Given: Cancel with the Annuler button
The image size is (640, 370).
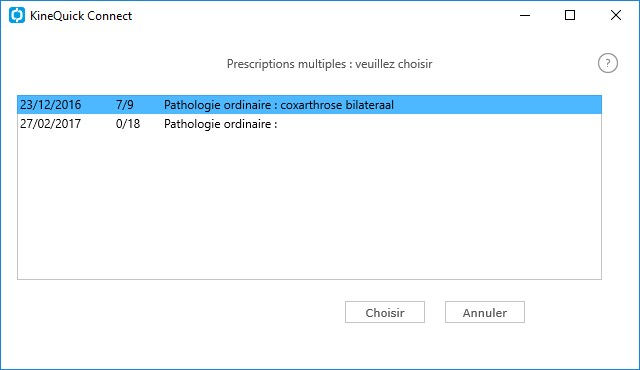Looking at the screenshot, I should click(485, 312).
